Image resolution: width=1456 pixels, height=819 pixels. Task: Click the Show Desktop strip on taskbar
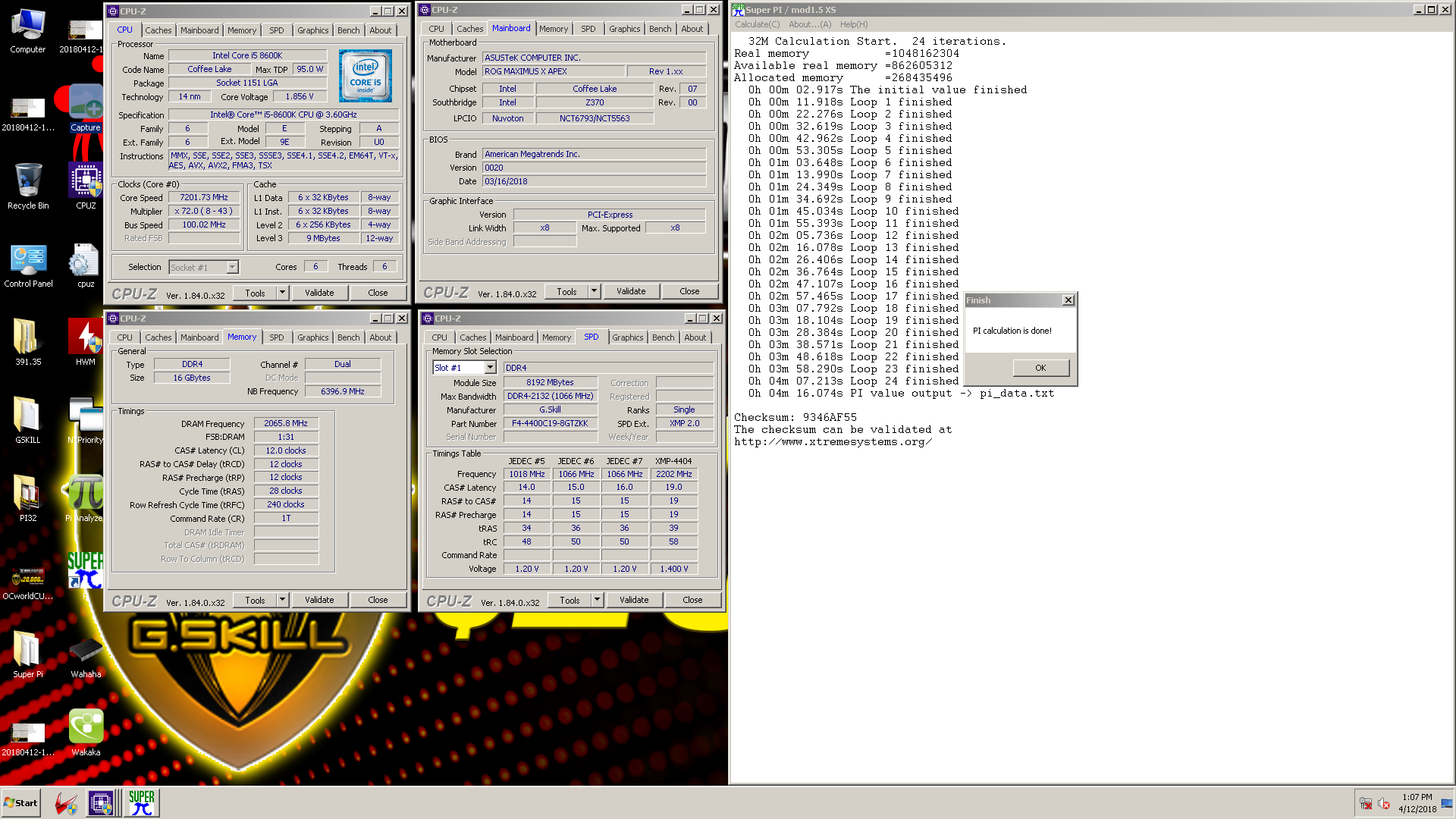coord(1448,803)
